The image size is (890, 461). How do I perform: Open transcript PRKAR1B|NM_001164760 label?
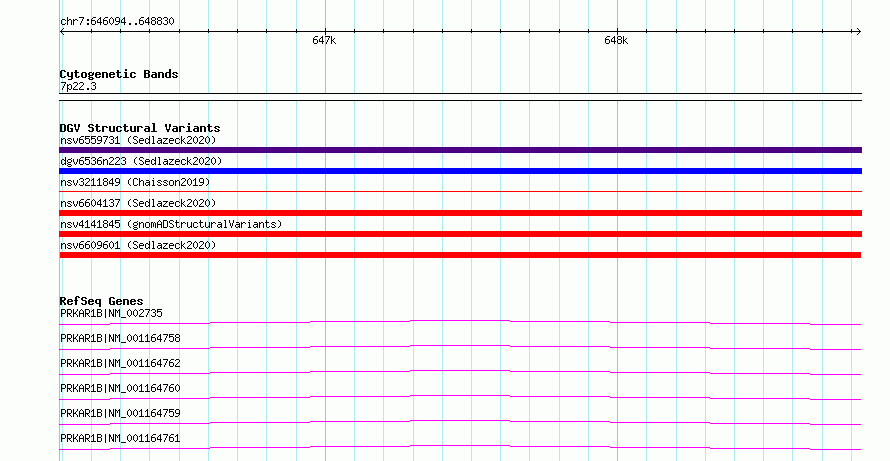click(x=120, y=388)
